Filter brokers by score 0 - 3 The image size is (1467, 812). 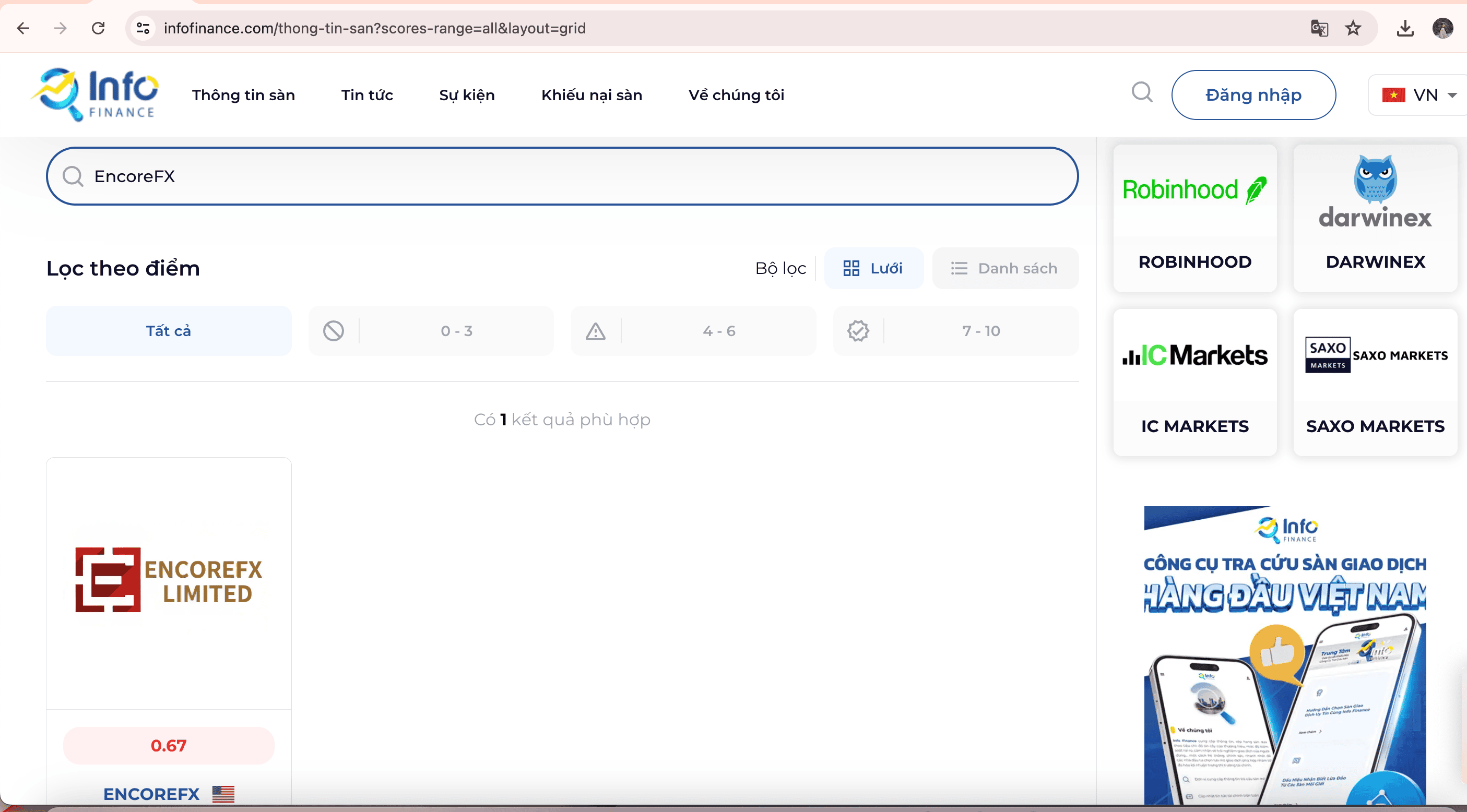pyautogui.click(x=431, y=331)
